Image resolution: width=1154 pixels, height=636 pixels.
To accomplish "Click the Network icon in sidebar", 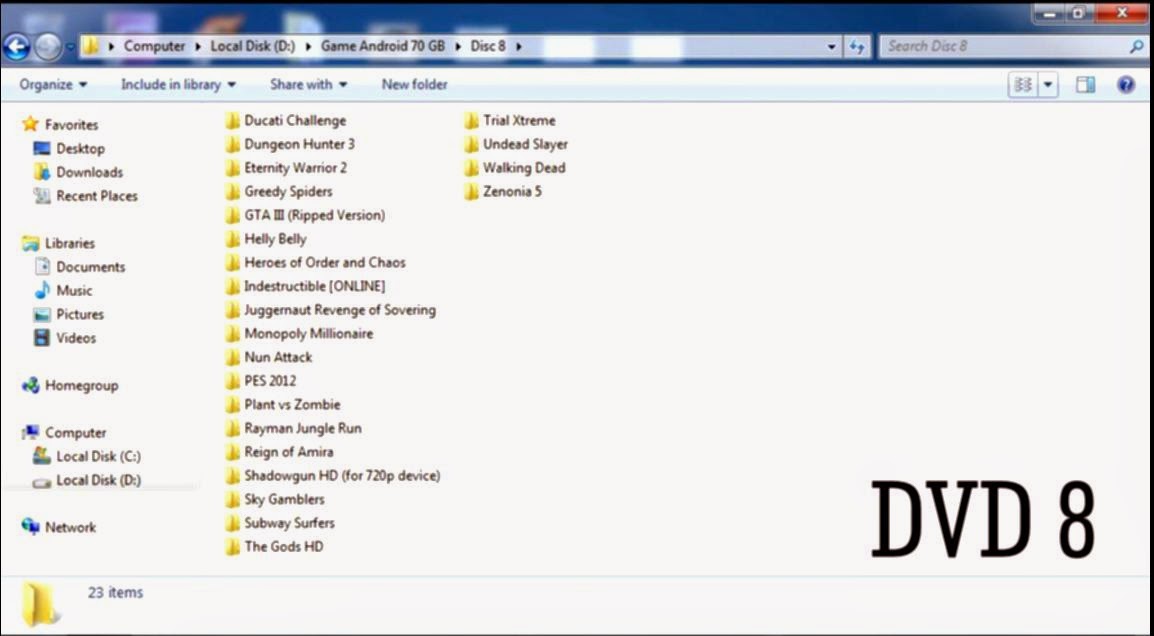I will click(30, 526).
